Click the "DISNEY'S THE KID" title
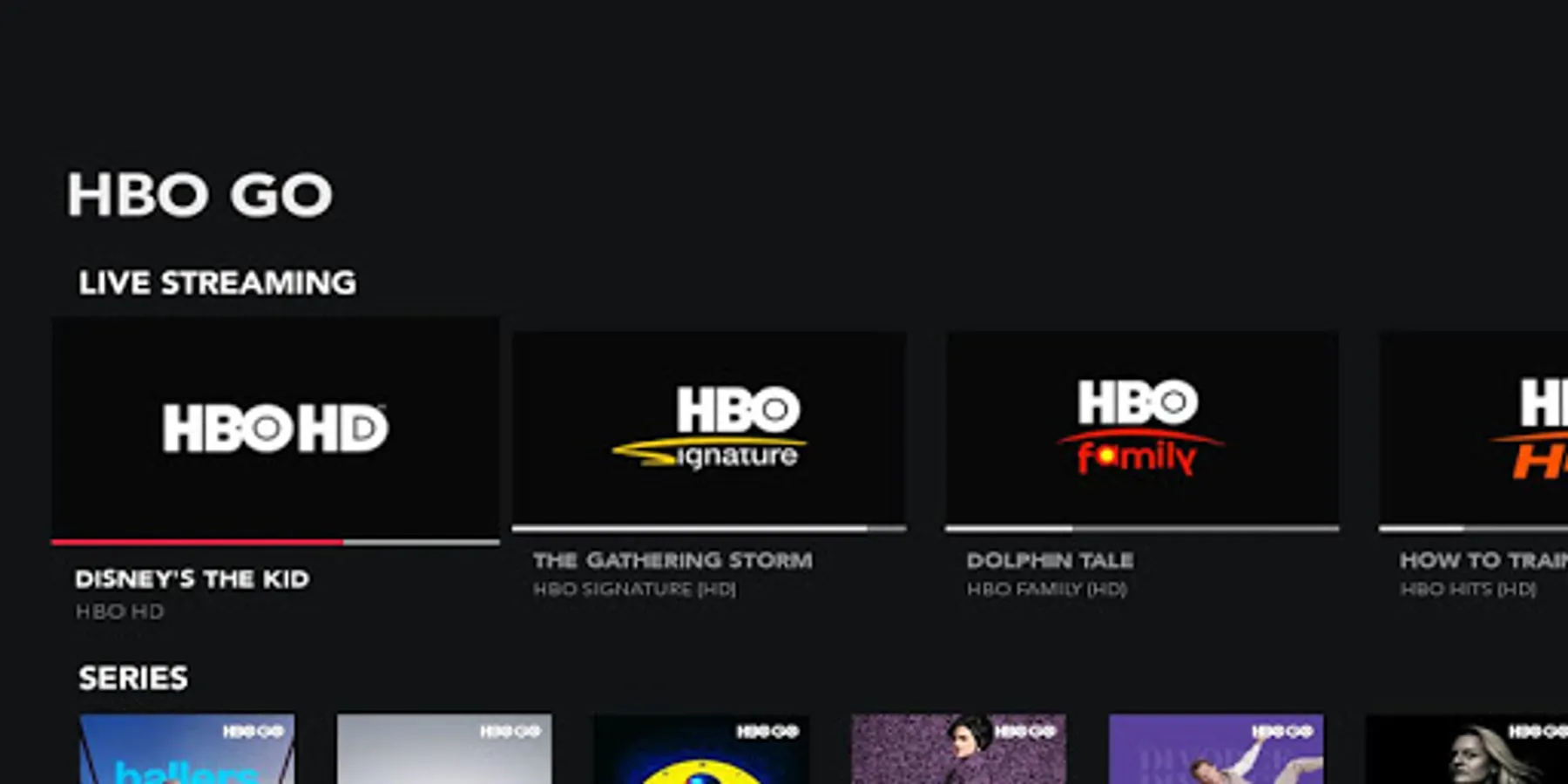Image resolution: width=1568 pixels, height=784 pixels. pyautogui.click(x=193, y=579)
